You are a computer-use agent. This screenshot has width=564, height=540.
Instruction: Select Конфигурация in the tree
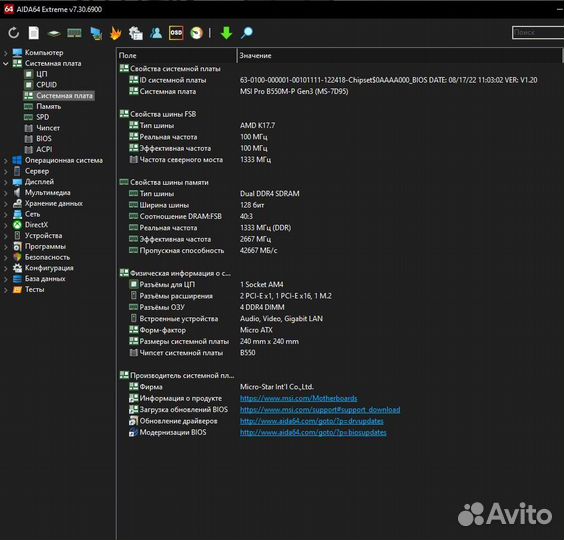coord(49,268)
